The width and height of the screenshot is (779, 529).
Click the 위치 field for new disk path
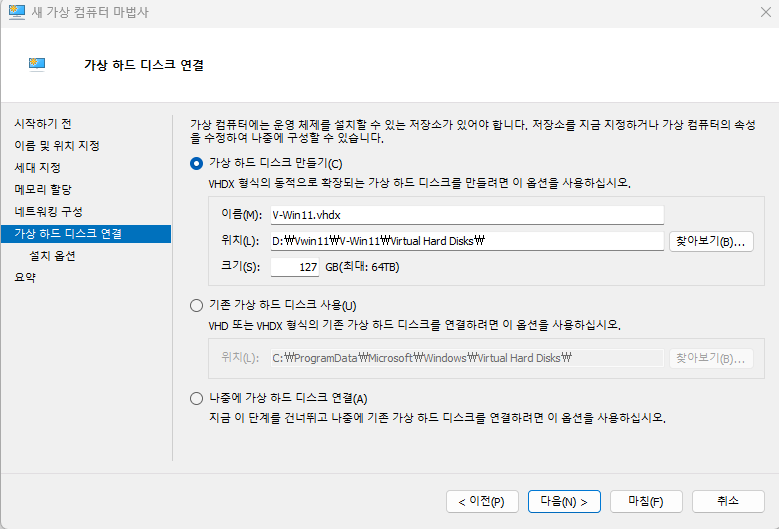(x=467, y=241)
